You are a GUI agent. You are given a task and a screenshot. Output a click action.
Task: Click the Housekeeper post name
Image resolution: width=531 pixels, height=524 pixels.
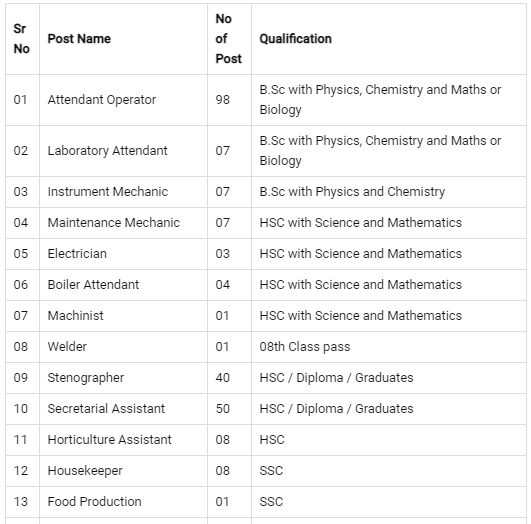[x=85, y=471]
